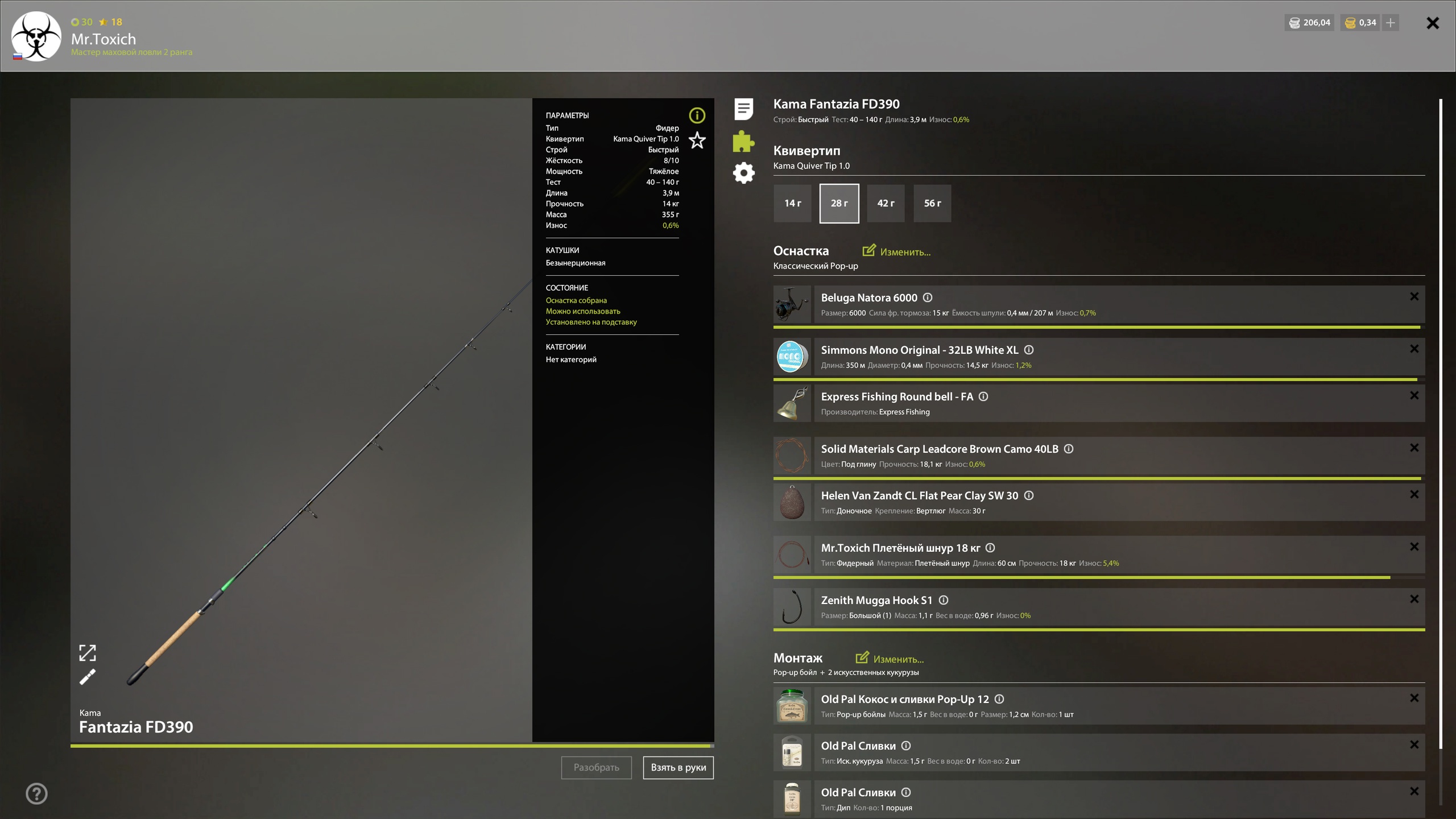
Task: Show info for Simmons Mono Original line
Action: [x=1029, y=350]
